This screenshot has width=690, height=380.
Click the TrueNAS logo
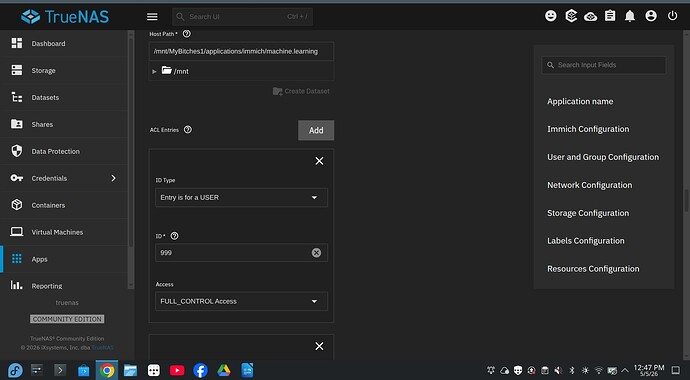(x=65, y=17)
